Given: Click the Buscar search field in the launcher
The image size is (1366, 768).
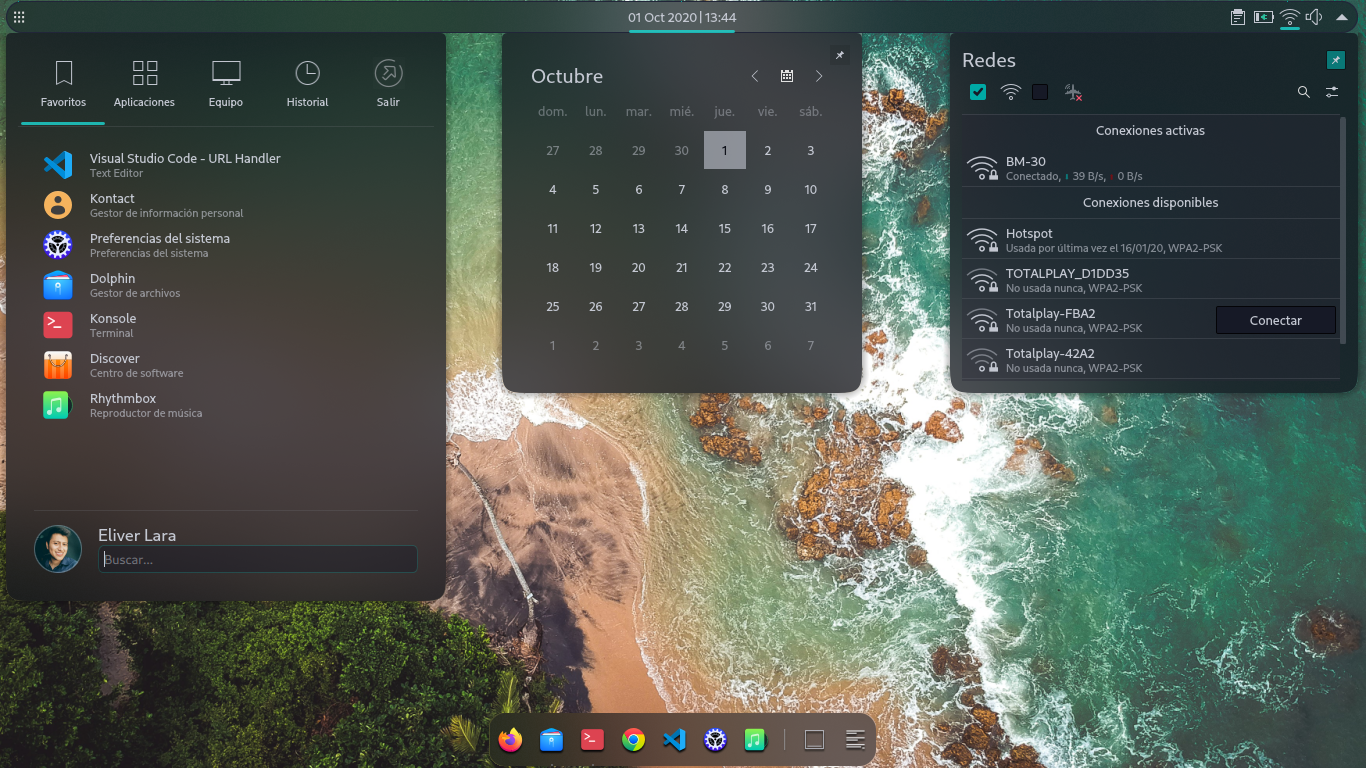Looking at the screenshot, I should tap(258, 559).
